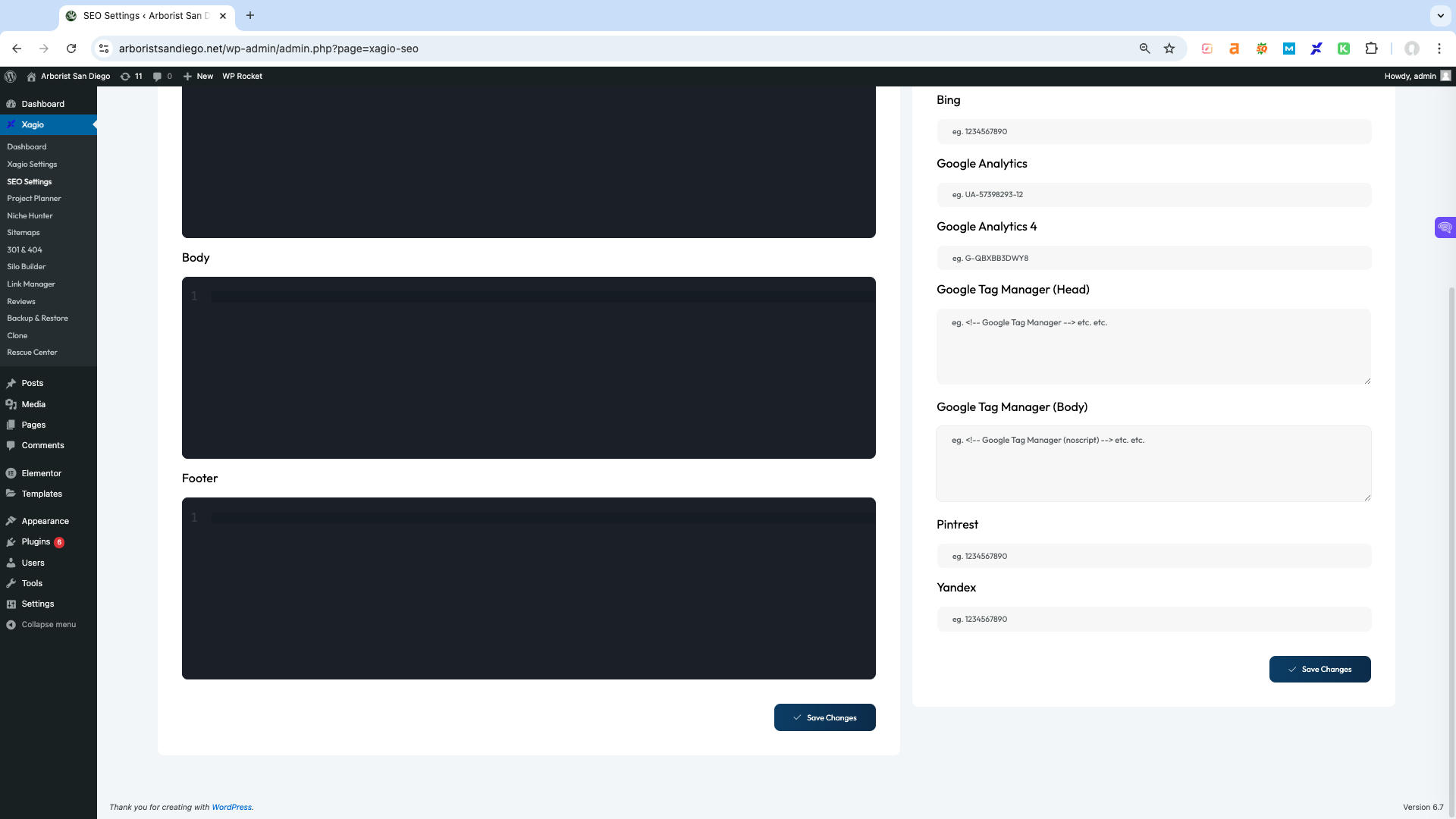Open the Posts menu
Screen dimensions: 1456x819
click(32, 383)
